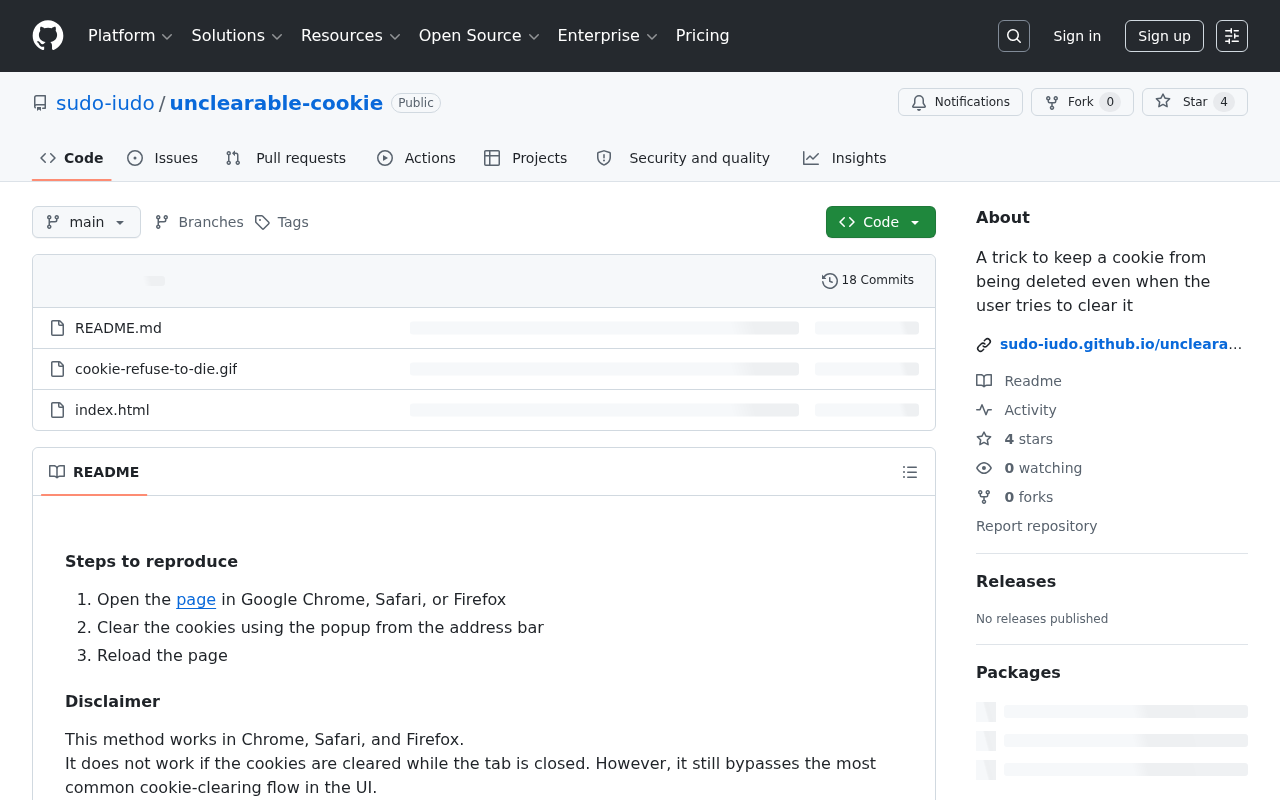Click the pulse icon next to Activity
Viewport: 1280px width, 800px height.
(984, 410)
